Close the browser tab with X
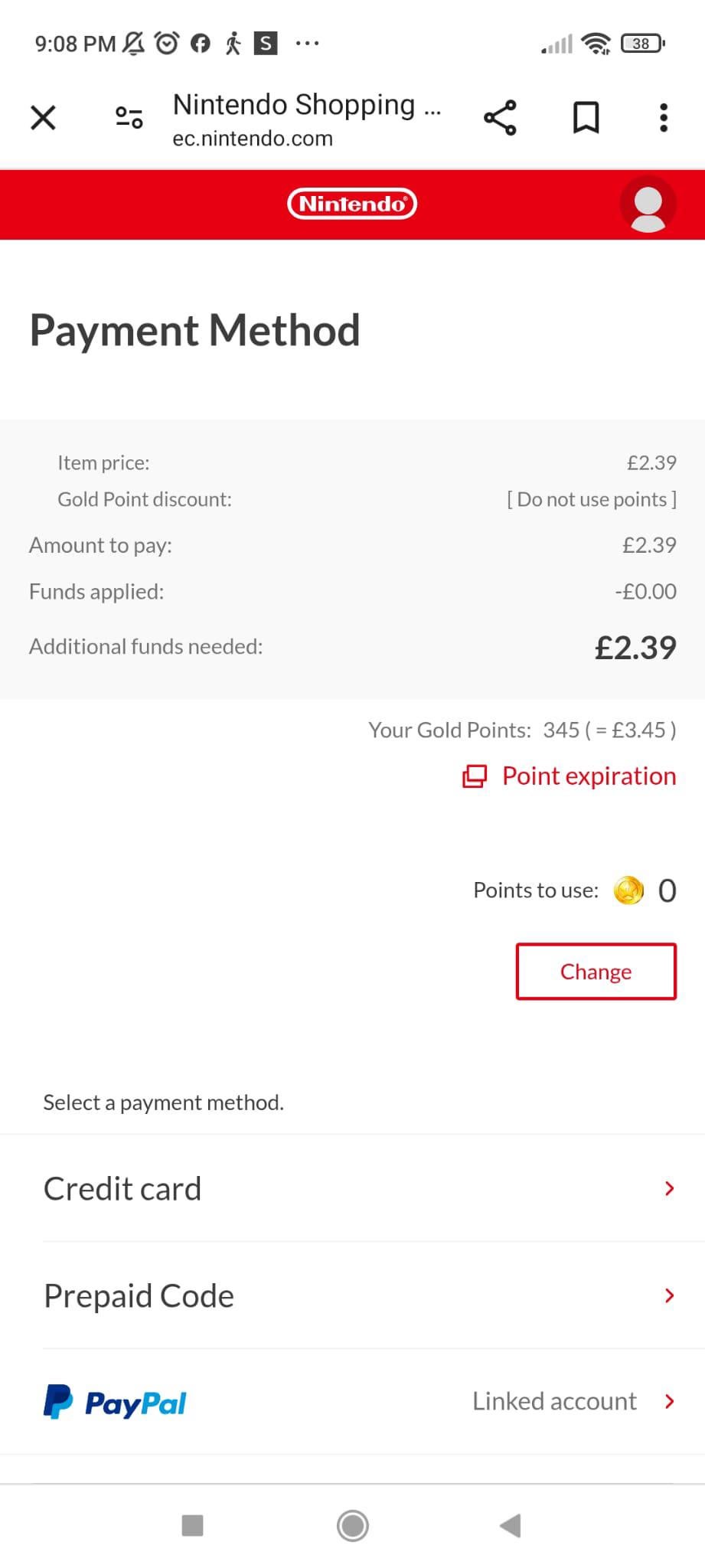This screenshot has height=1568, width=705. (x=44, y=118)
